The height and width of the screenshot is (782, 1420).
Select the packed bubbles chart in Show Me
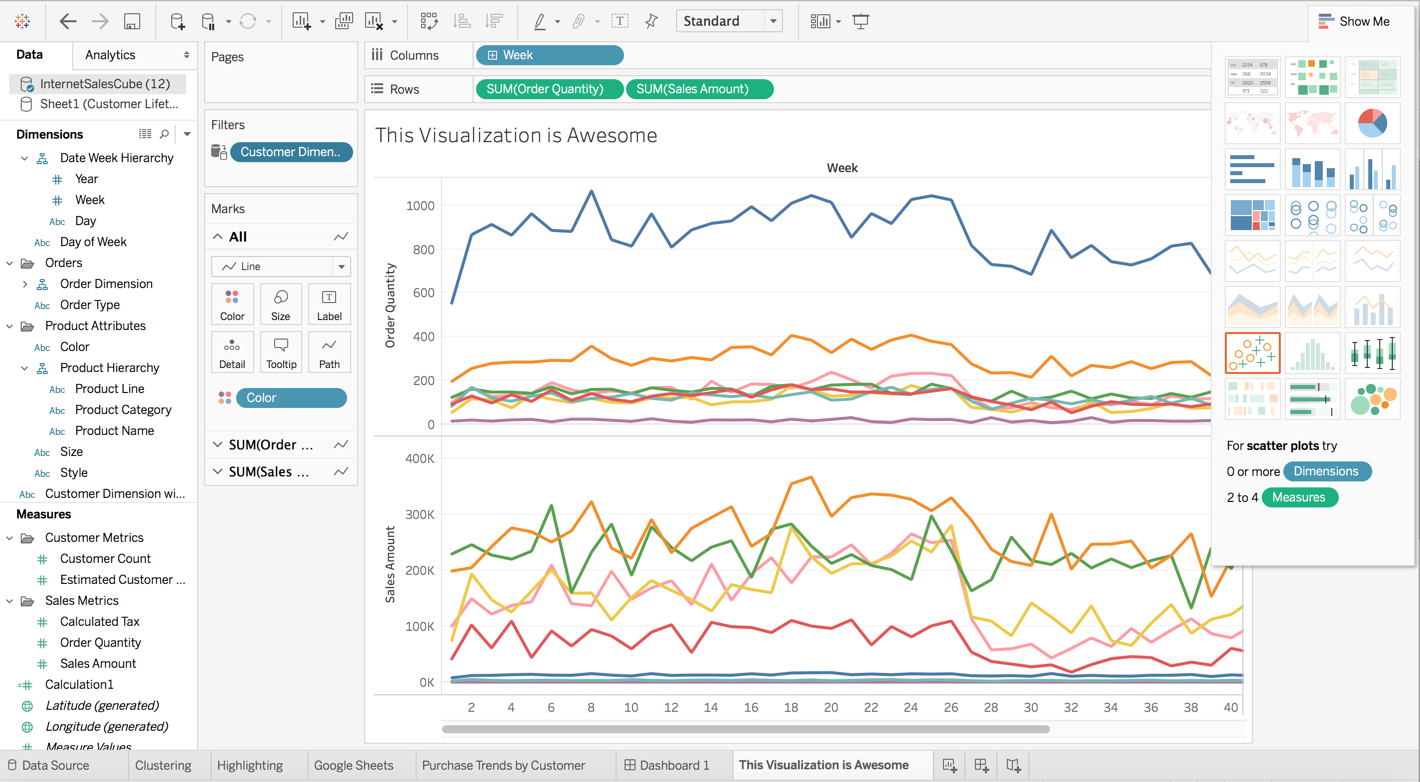(x=1372, y=397)
